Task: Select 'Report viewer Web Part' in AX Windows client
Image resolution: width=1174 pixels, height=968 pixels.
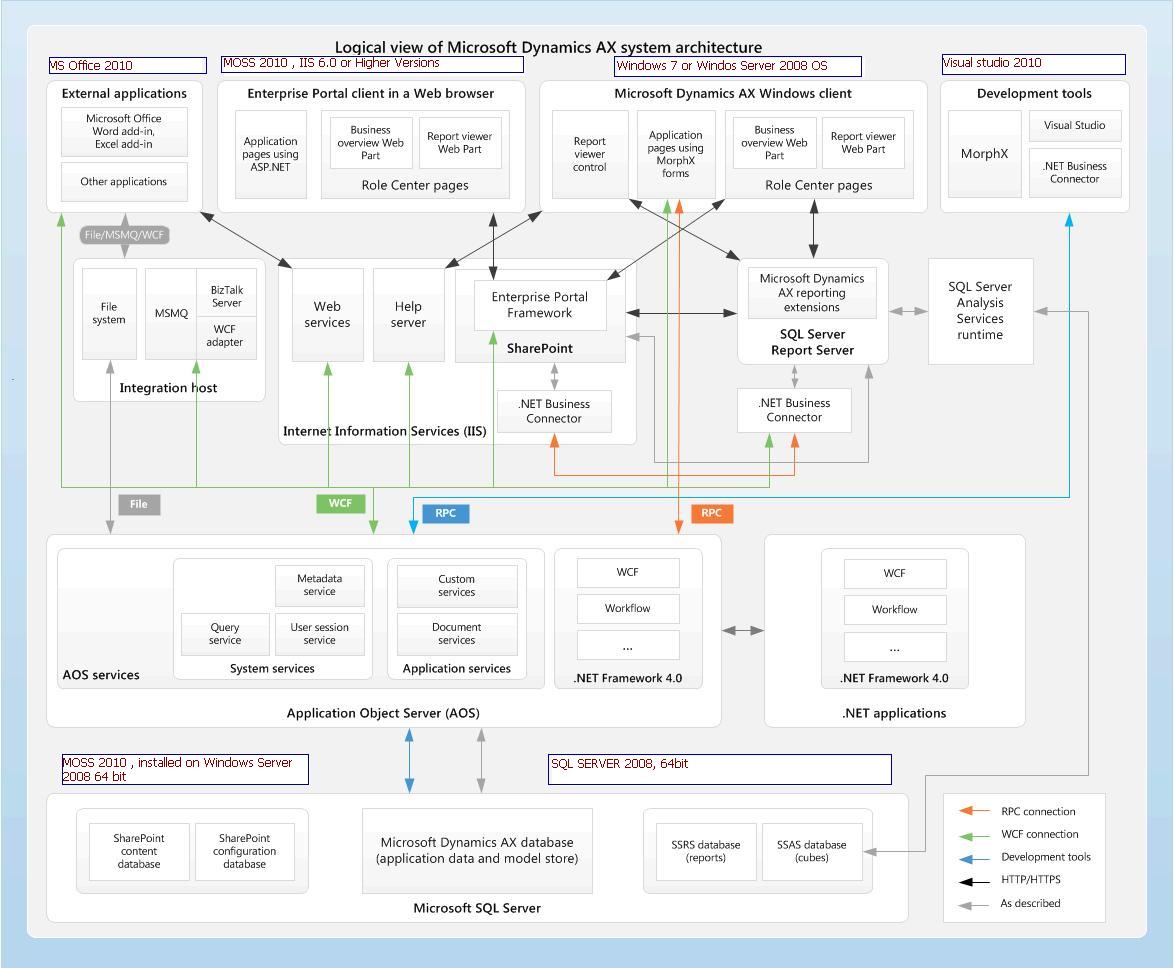Action: tap(863, 142)
